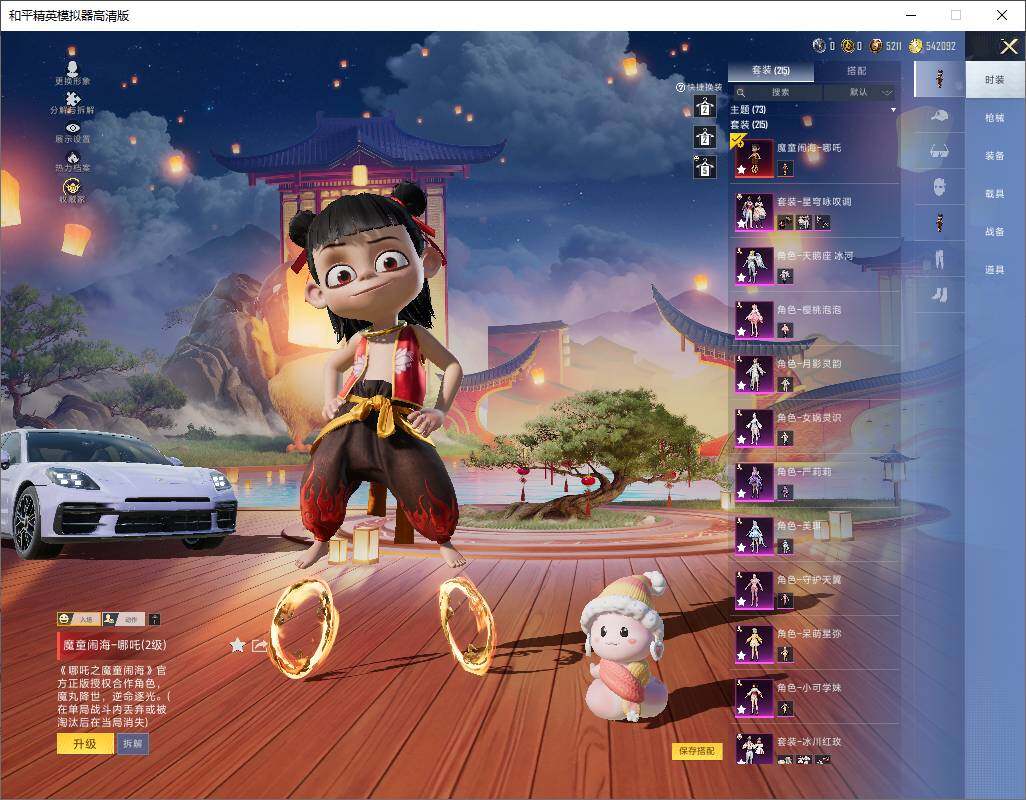Viewport: 1026px width, 800px height.
Task: Open 装备 equipment category
Action: coord(995,156)
